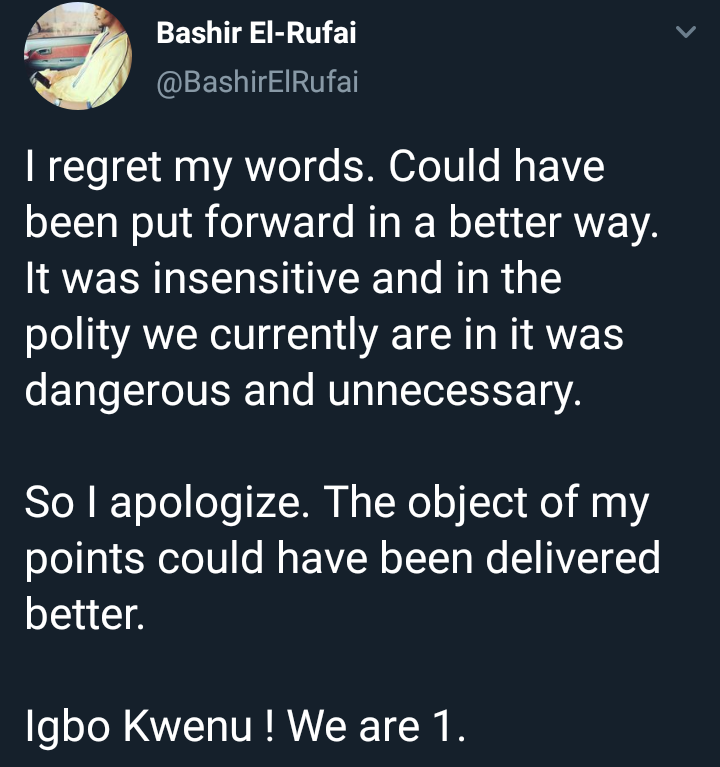The width and height of the screenshot is (720, 767).
Task: Click the line "It was insensitive and in the"
Action: click(x=292, y=280)
